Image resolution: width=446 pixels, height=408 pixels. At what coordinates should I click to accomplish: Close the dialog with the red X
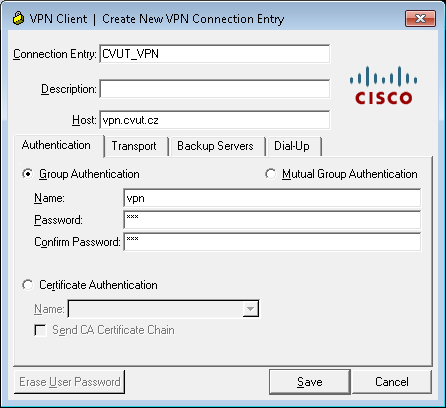click(421, 18)
